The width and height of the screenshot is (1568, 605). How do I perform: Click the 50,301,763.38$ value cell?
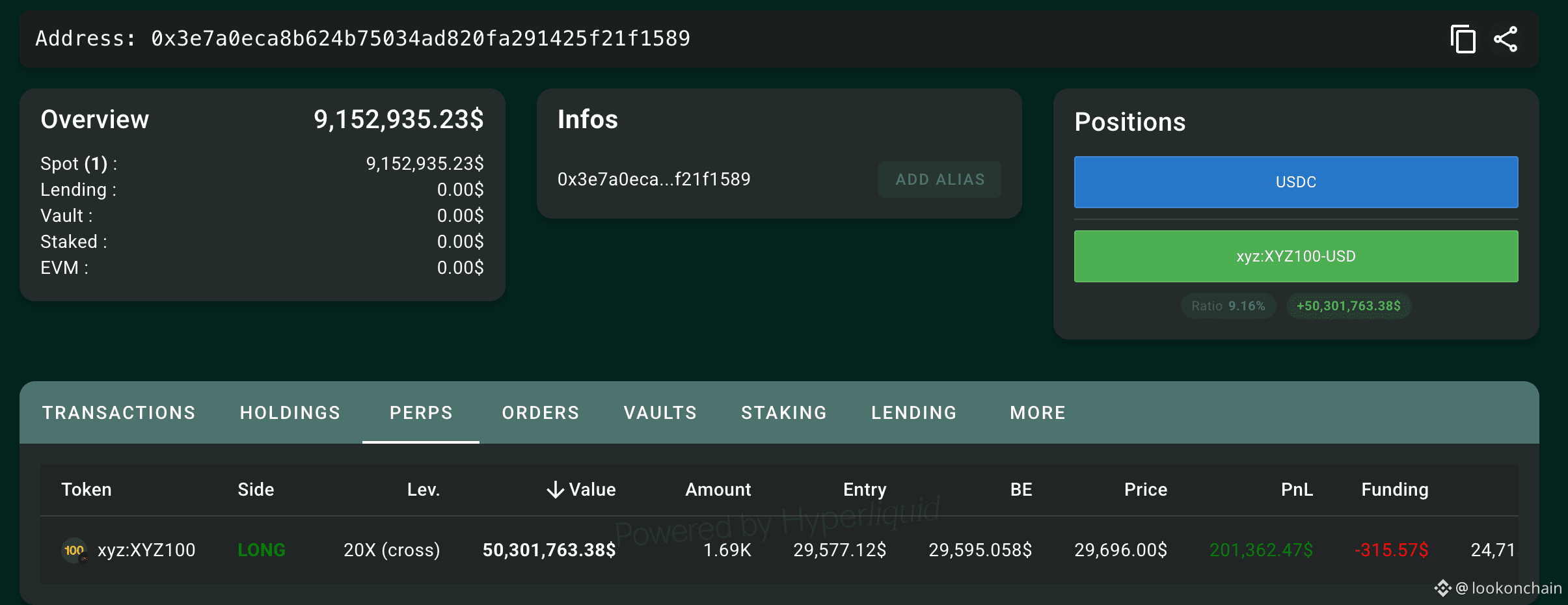(549, 550)
